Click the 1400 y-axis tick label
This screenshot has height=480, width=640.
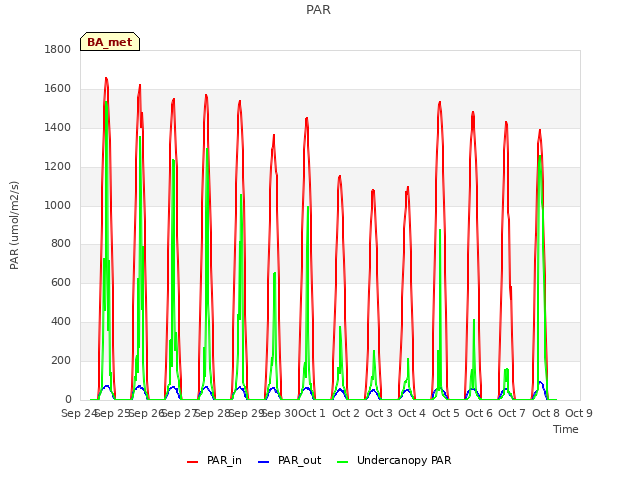58,128
